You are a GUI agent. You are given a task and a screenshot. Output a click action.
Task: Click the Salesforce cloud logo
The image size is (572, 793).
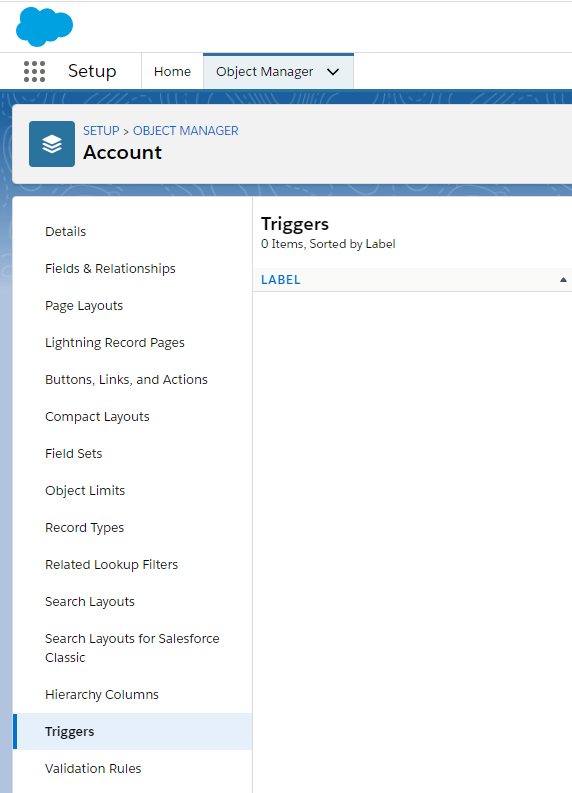(x=45, y=26)
